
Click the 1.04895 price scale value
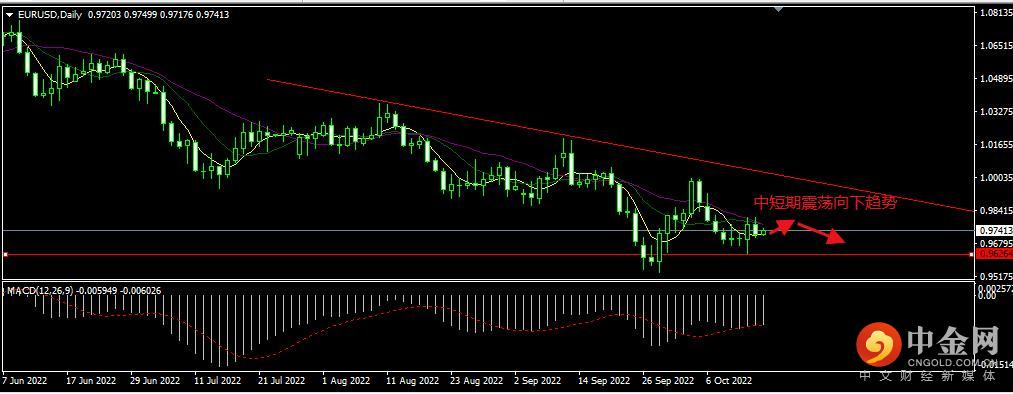996,79
